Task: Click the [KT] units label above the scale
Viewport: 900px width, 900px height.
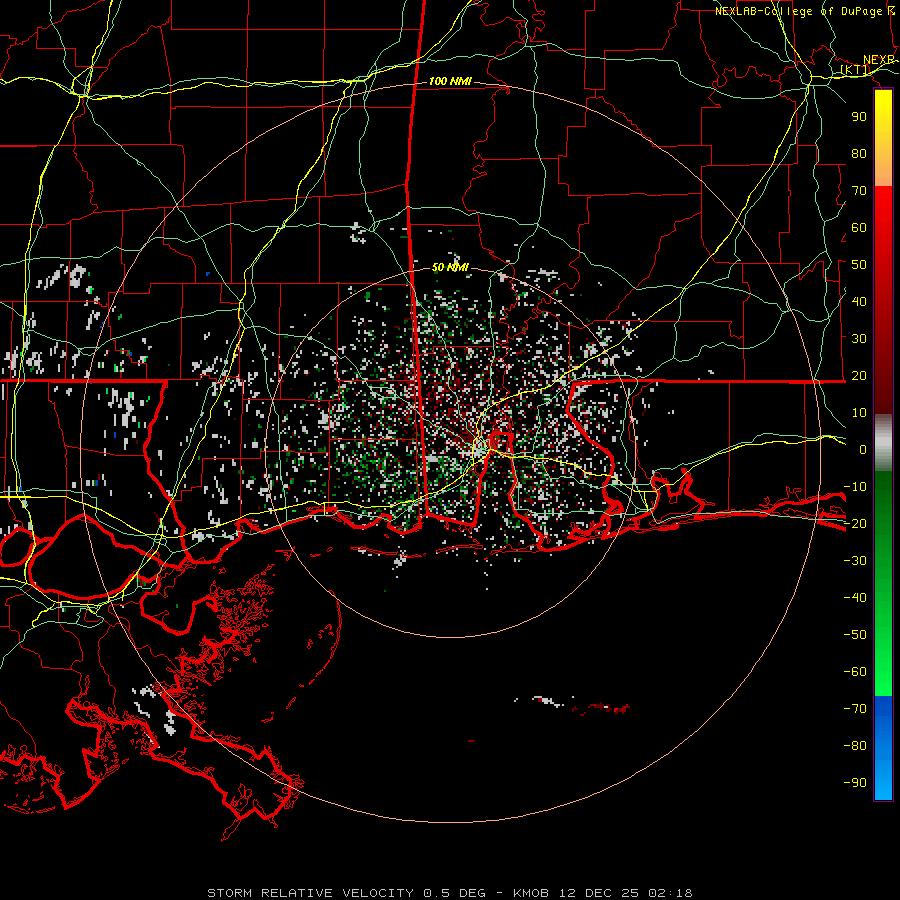Action: 855,69
